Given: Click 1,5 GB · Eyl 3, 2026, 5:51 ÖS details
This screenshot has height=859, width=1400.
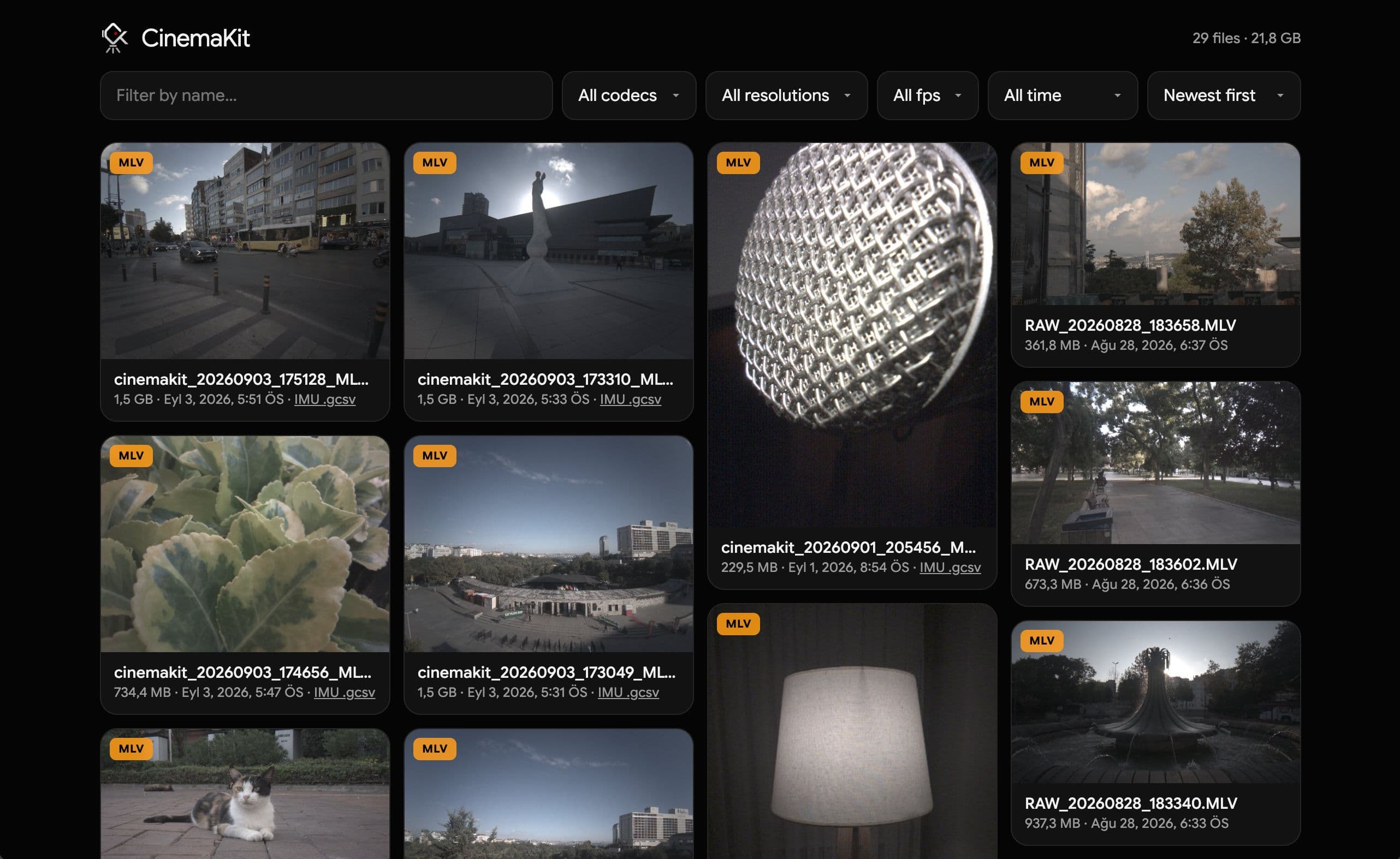Looking at the screenshot, I should [198, 399].
